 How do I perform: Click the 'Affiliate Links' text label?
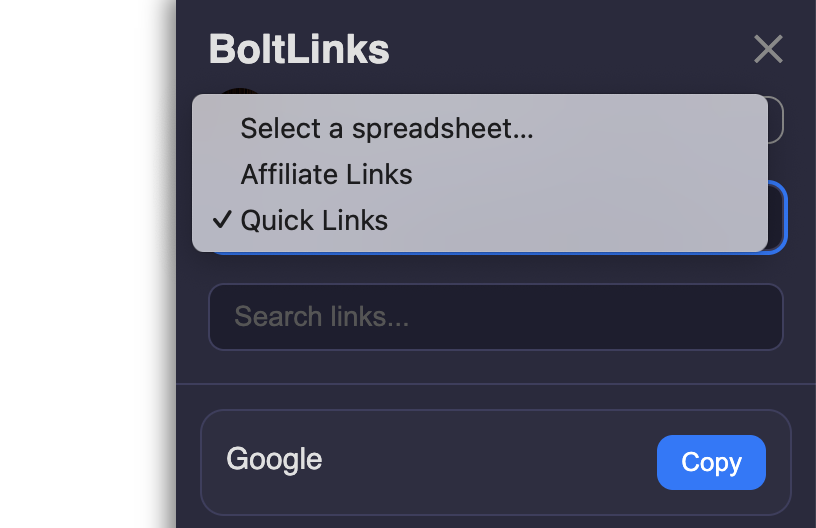326,174
